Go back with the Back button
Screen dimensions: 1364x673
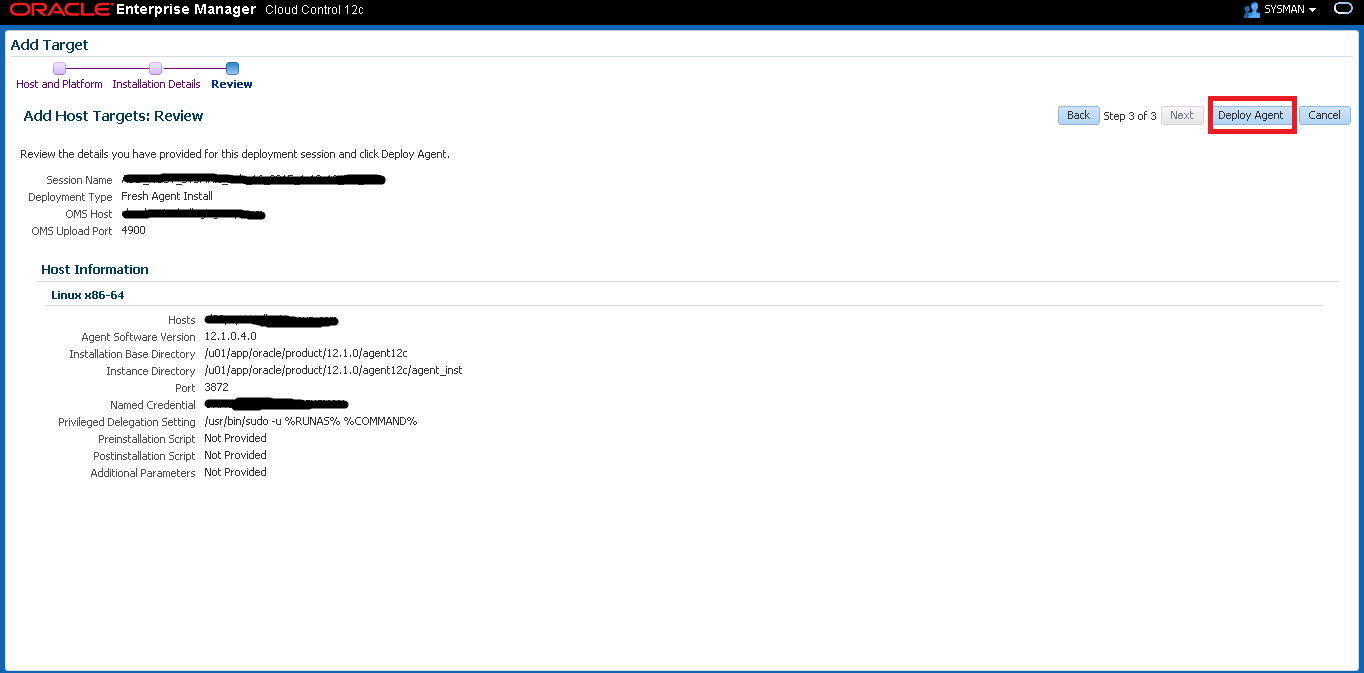pyautogui.click(x=1078, y=115)
